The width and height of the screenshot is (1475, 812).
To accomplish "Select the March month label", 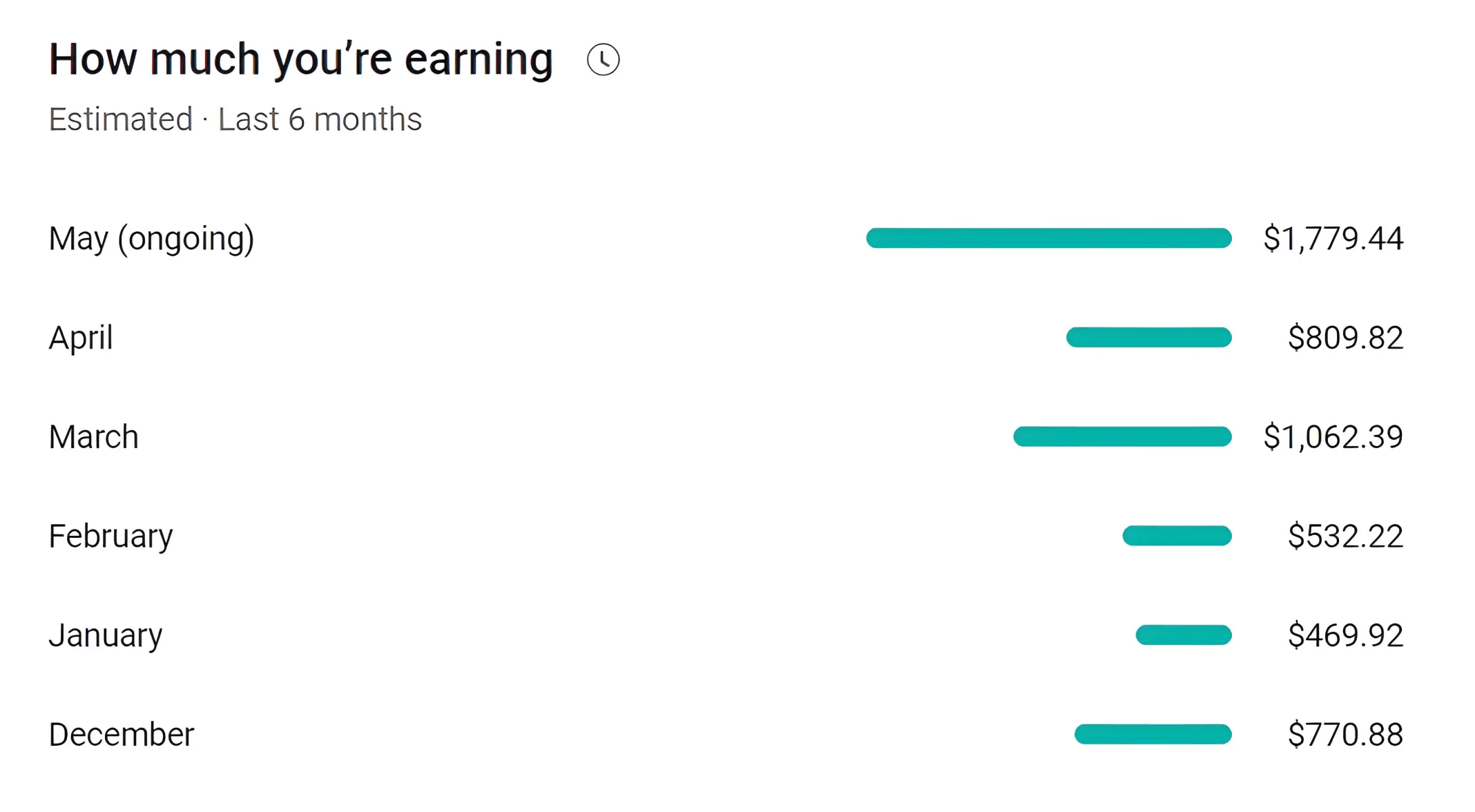I will coord(93,437).
